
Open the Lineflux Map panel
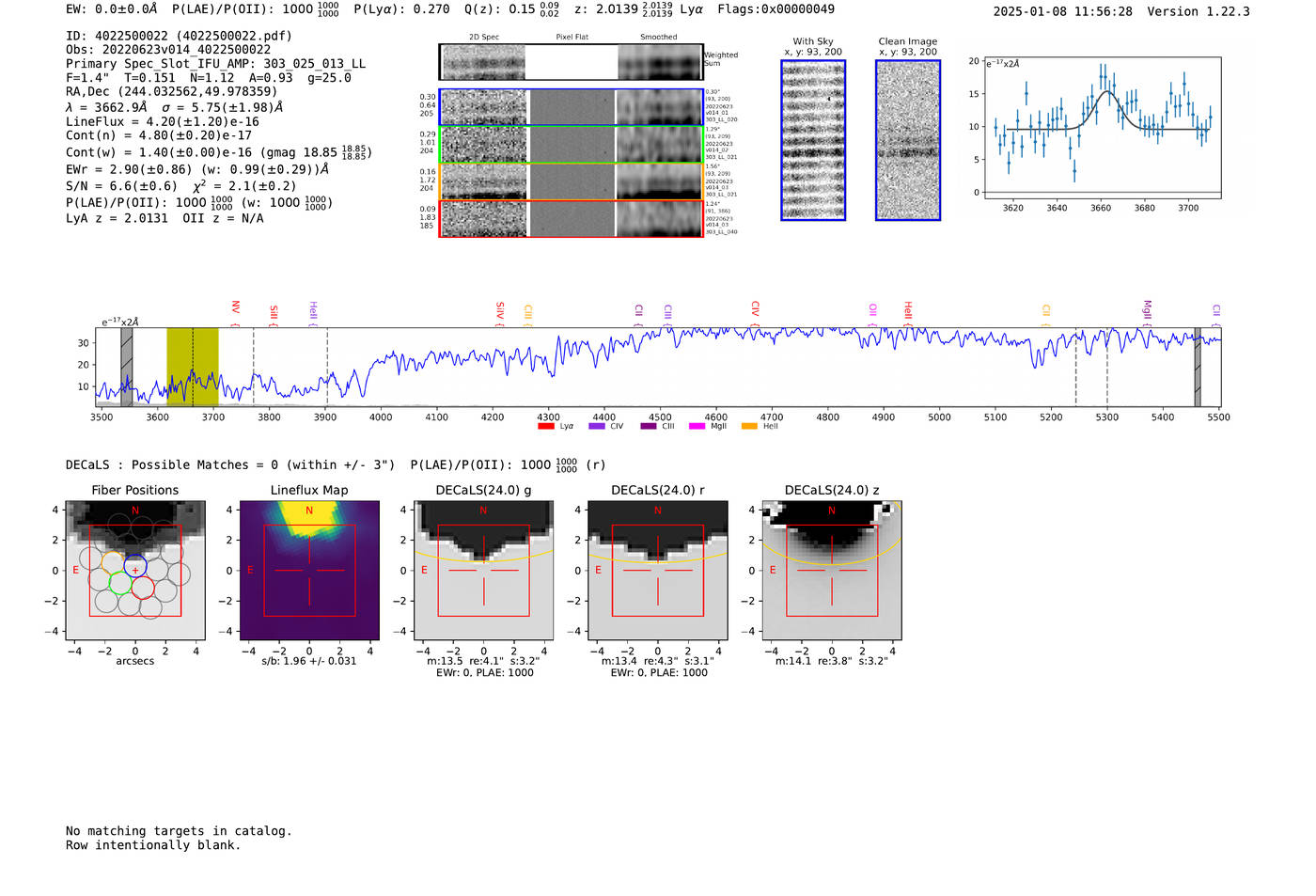(309, 571)
